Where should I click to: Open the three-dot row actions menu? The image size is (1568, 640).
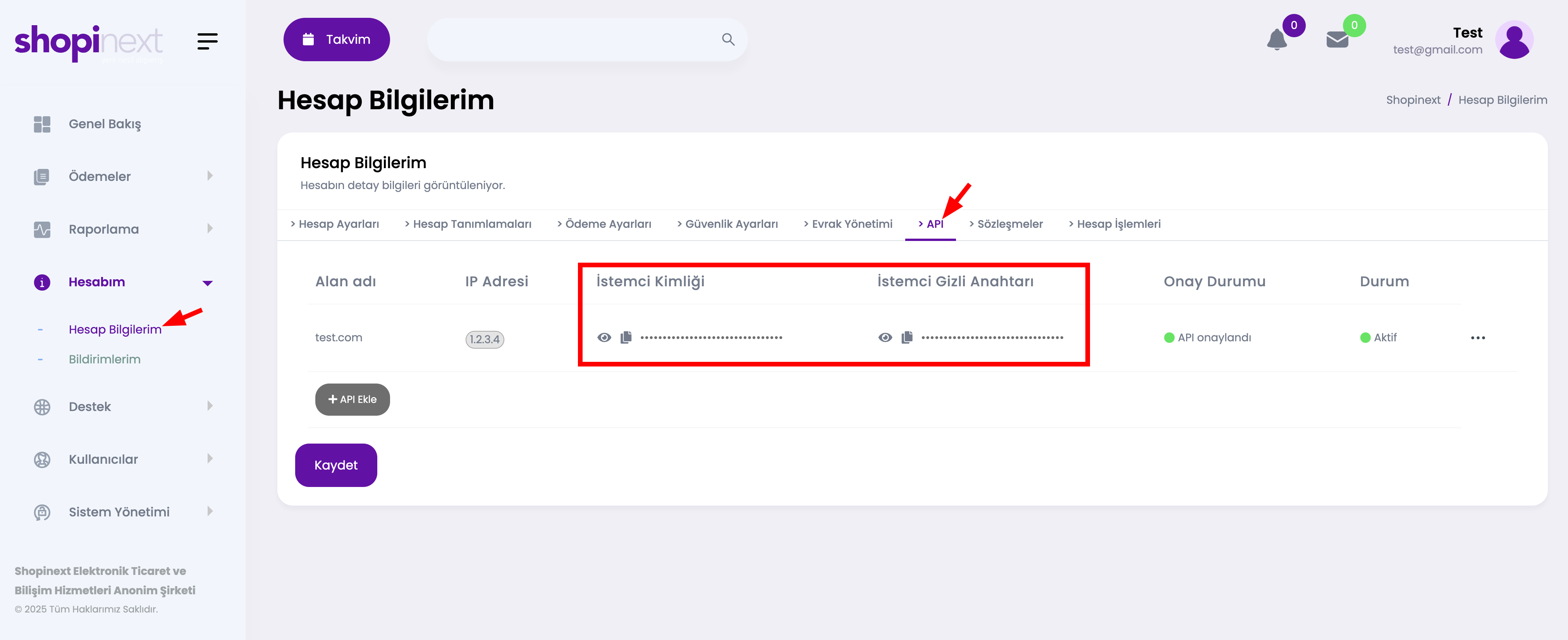click(1477, 338)
